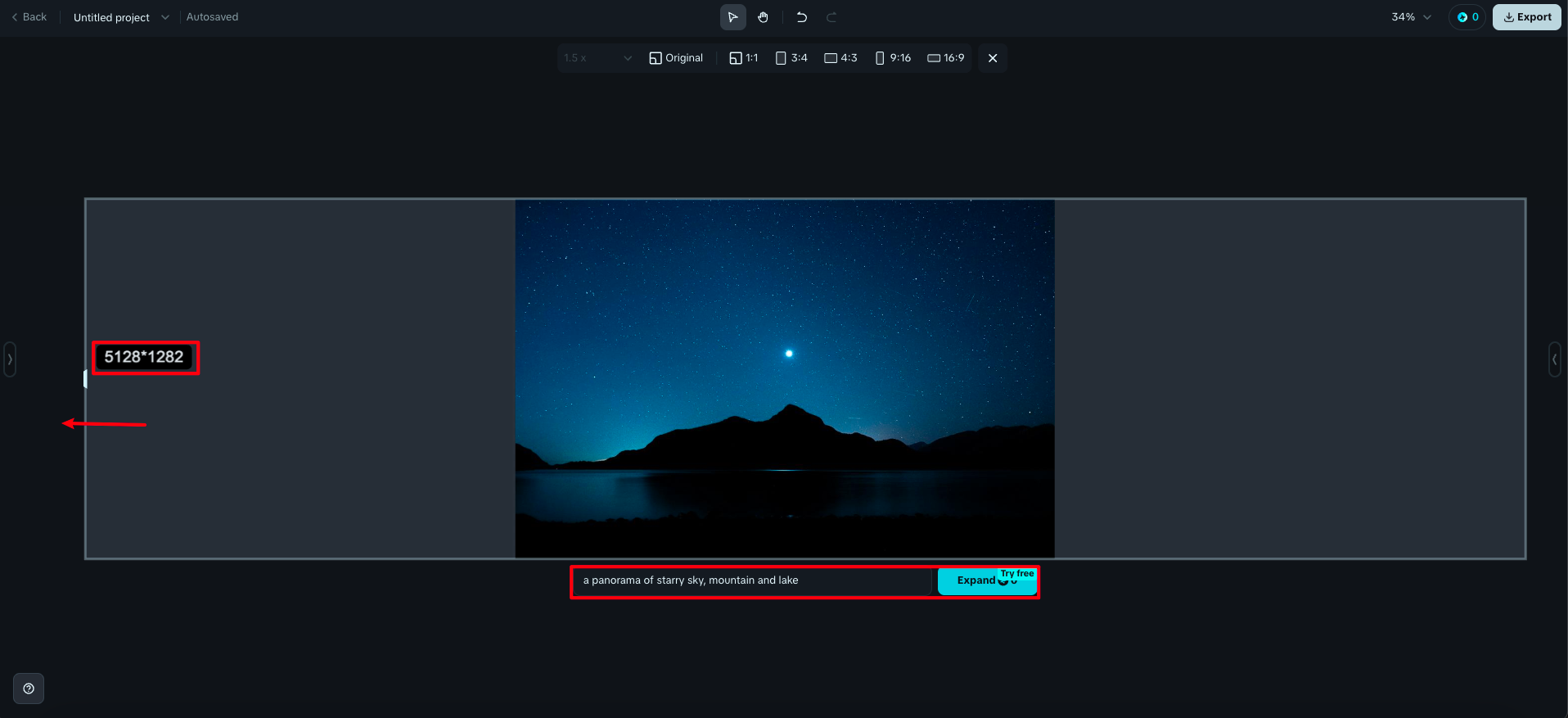Expand the left side panel
1568x718 pixels.
pos(10,359)
